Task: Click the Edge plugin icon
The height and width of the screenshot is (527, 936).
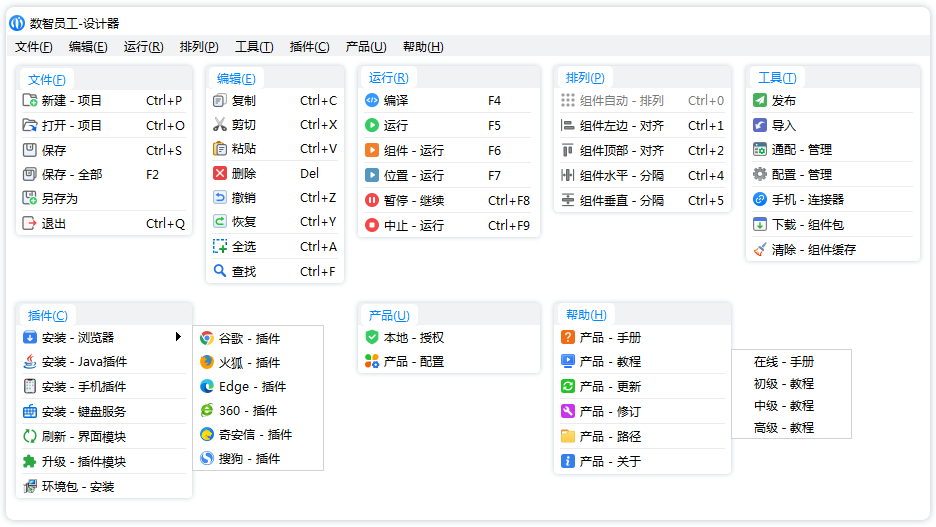Action: click(207, 387)
